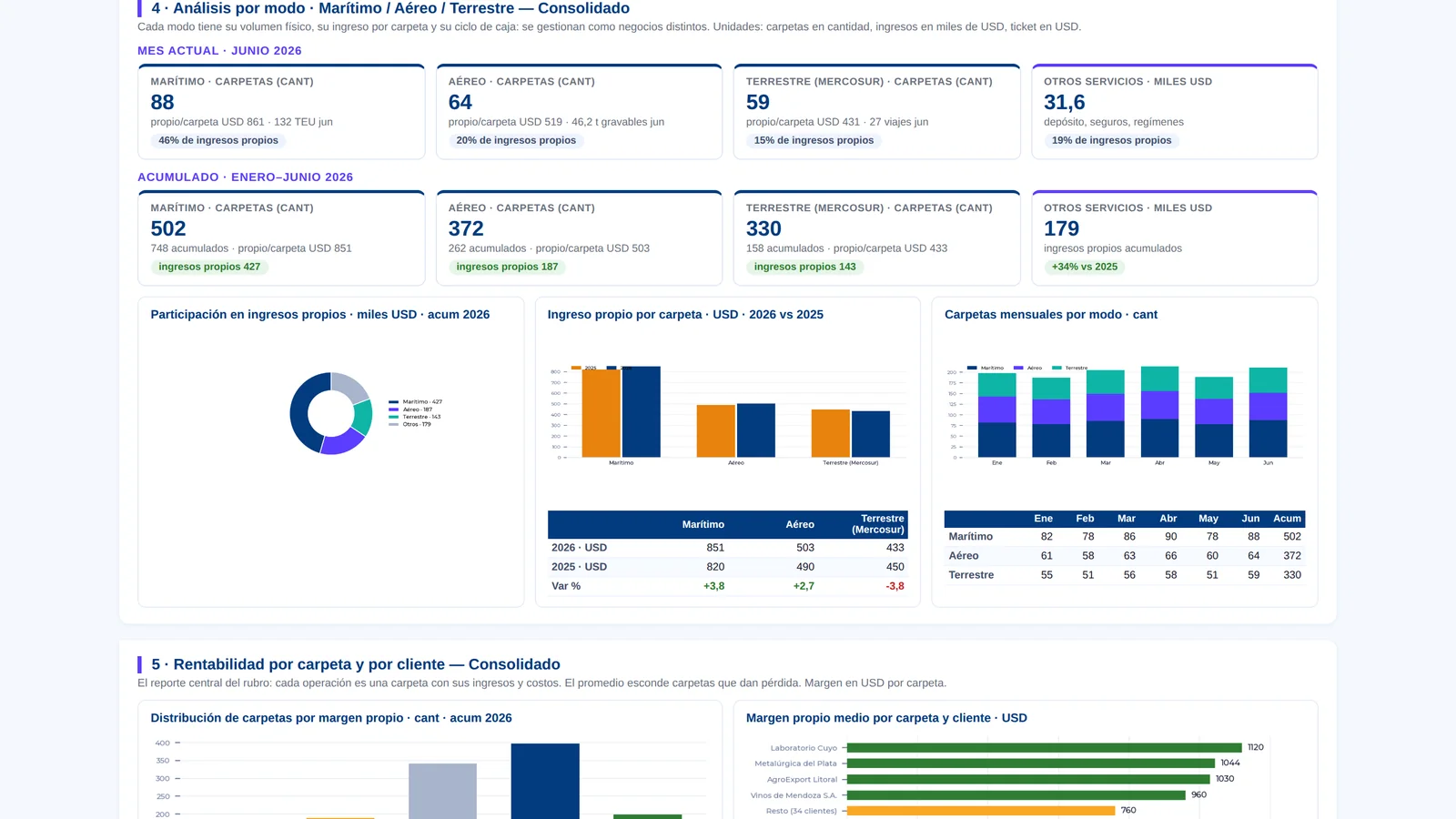Click the '+34% vs 2025' badge

[x=1085, y=267]
